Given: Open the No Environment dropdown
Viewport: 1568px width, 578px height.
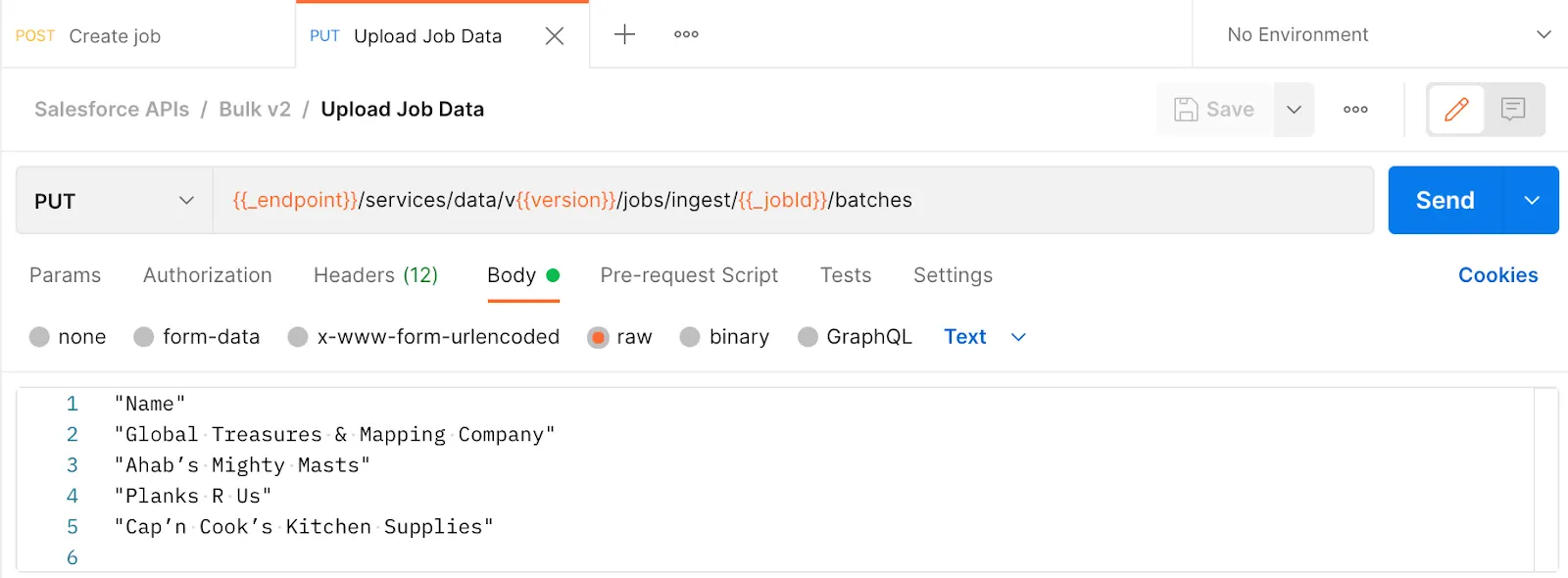Looking at the screenshot, I should [1388, 34].
